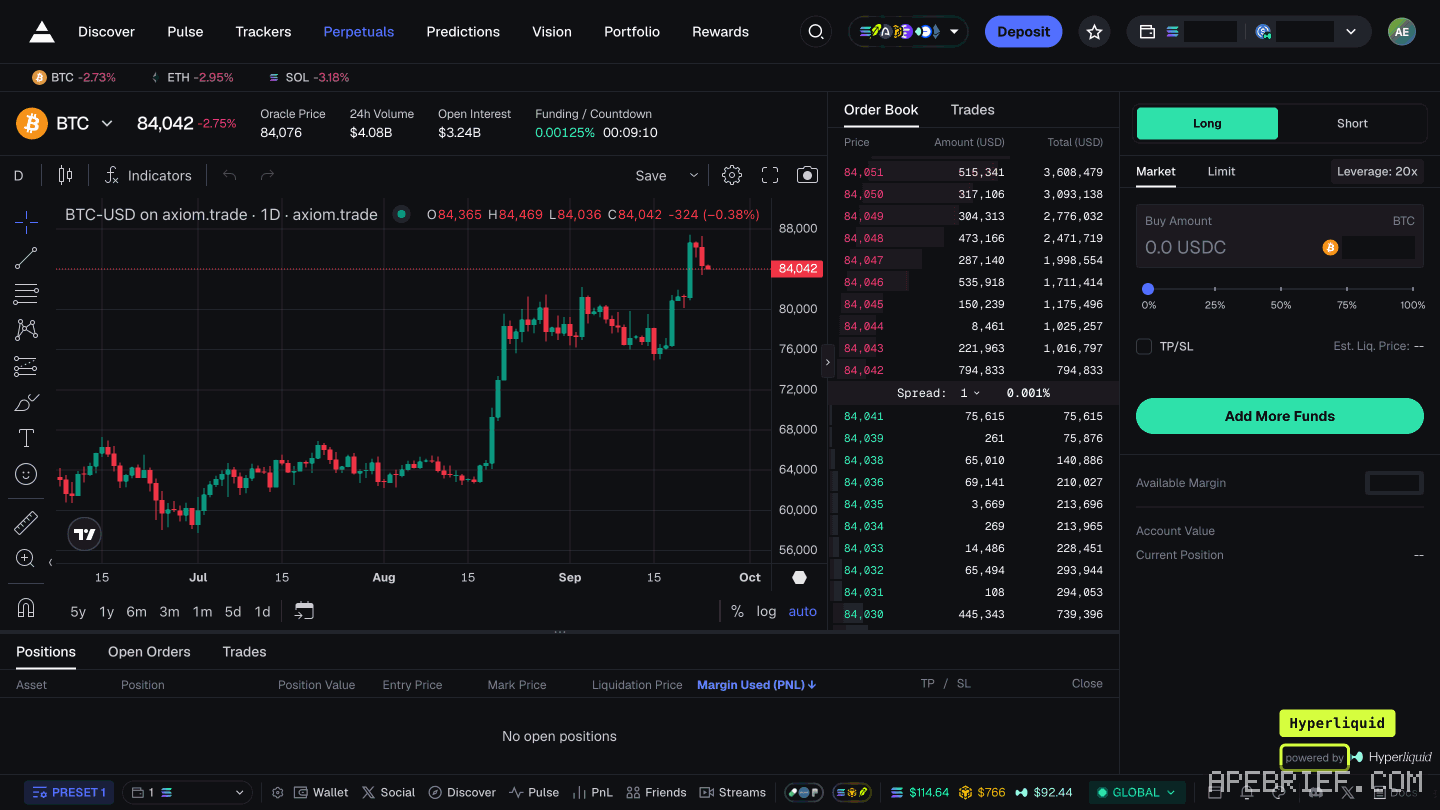Click the buy amount slider handle
1440x810 pixels.
click(1148, 289)
